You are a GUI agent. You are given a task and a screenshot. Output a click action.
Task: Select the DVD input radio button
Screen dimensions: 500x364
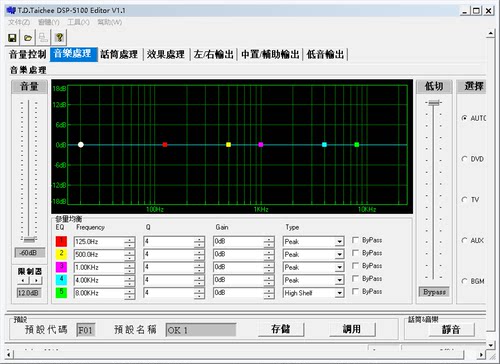pyautogui.click(x=464, y=159)
